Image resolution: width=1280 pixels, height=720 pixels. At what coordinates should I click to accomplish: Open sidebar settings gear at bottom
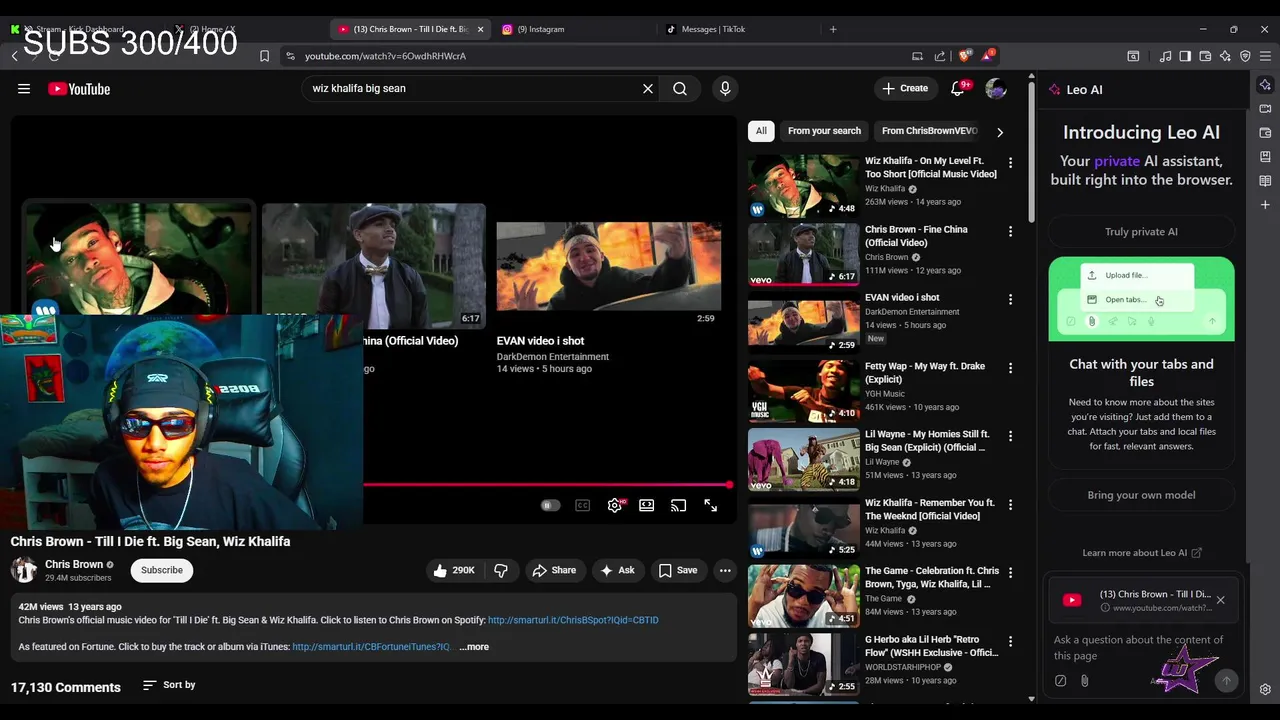(x=1265, y=689)
